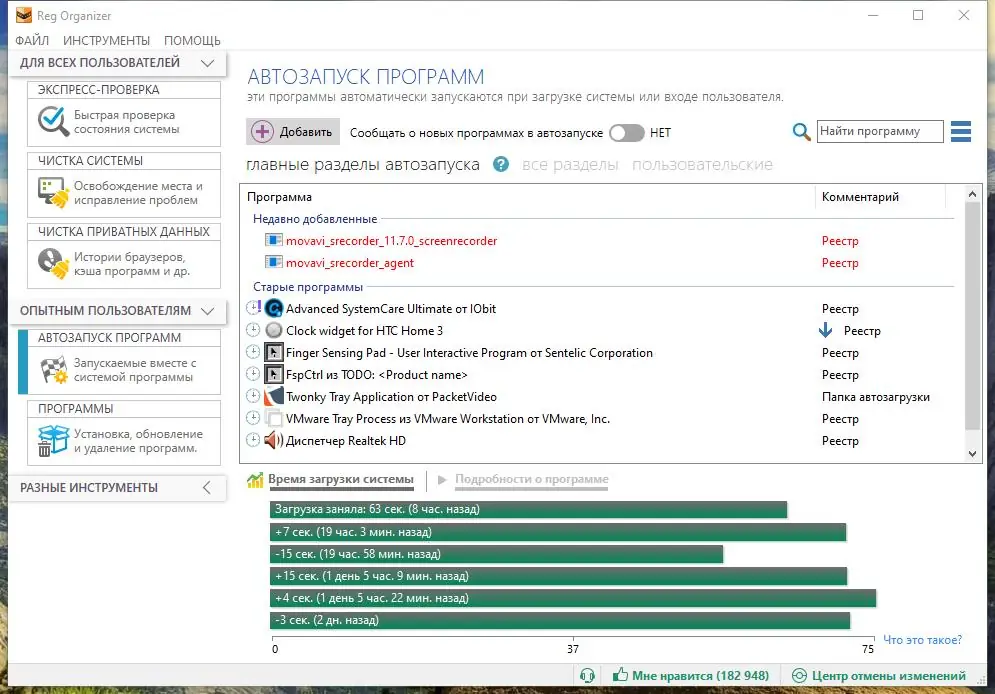
Task: Click the clock delay icon for Twonky Tray
Action: [253, 396]
